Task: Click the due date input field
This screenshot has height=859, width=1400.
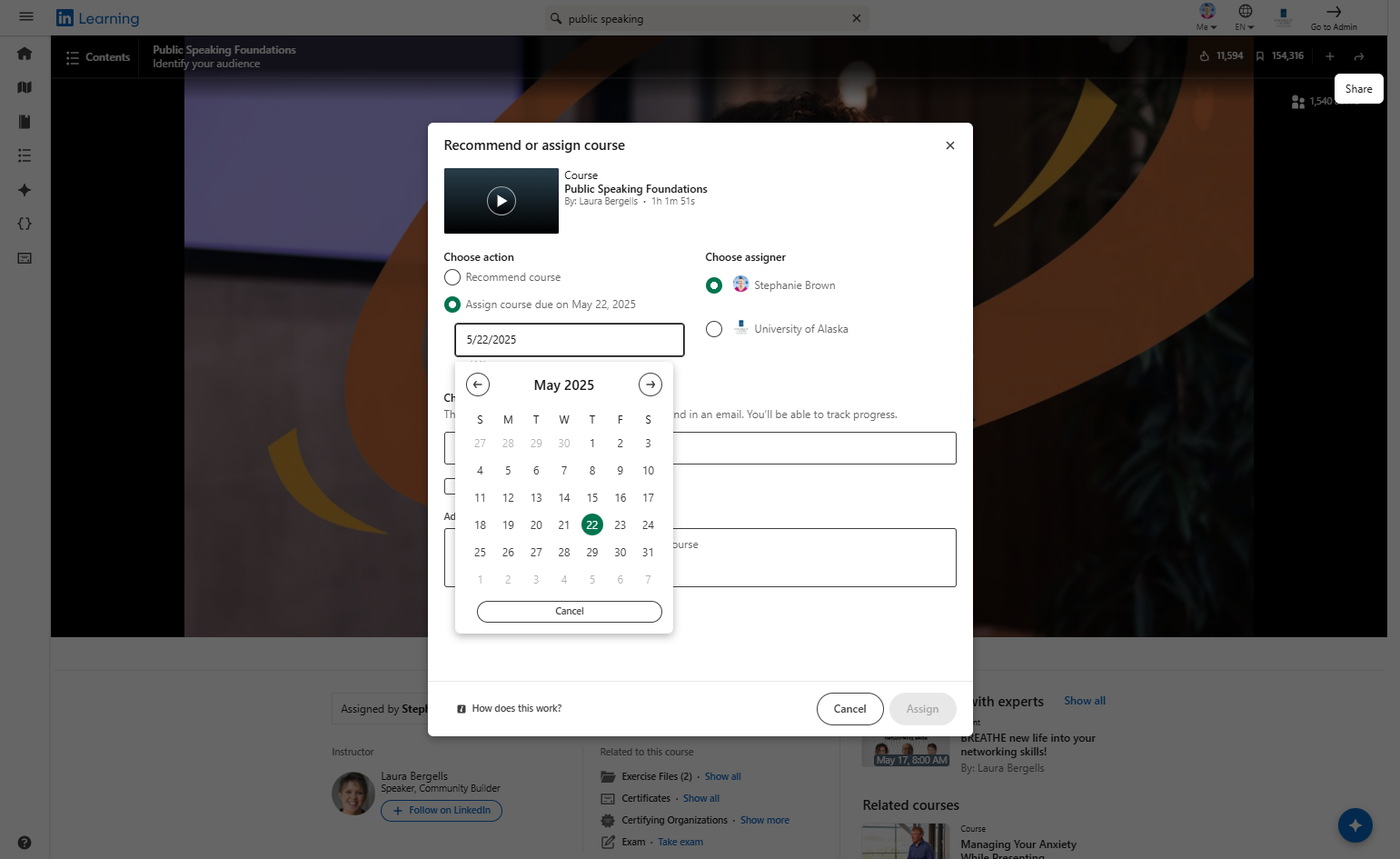Action: 569,340
